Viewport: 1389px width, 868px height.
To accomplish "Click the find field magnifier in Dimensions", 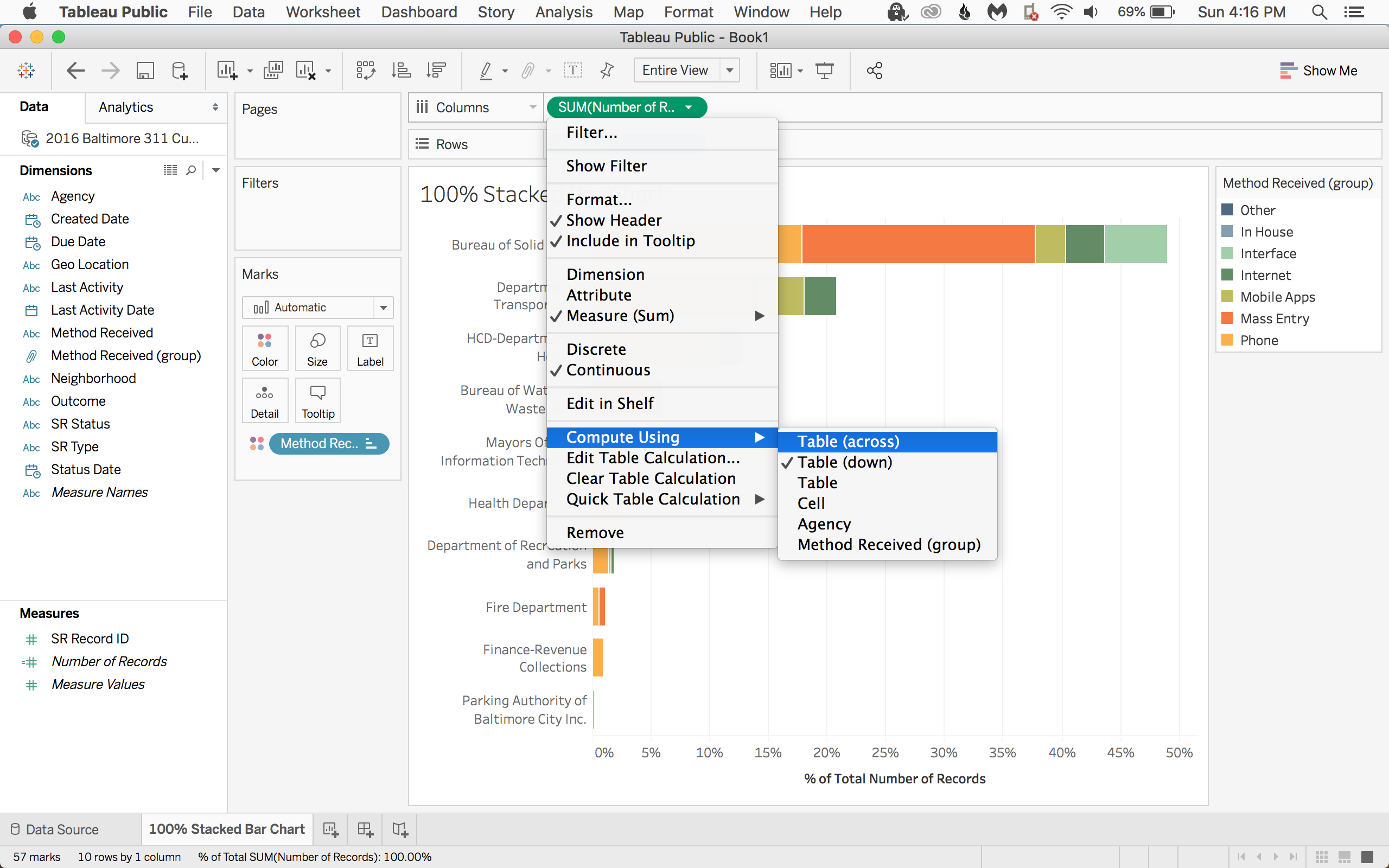I will click(x=191, y=170).
